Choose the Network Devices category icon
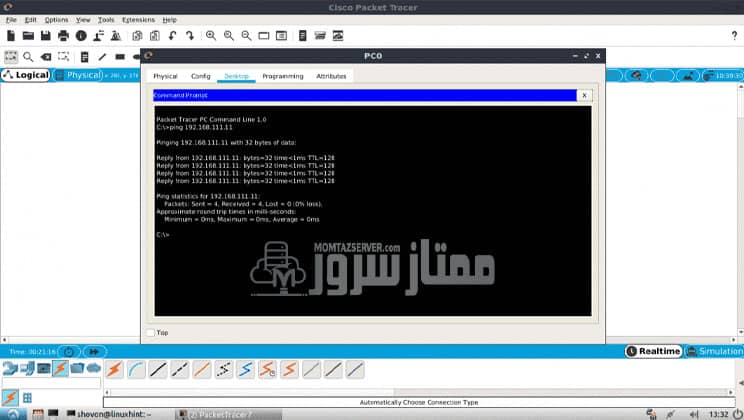The image size is (744, 420). click(x=9, y=368)
